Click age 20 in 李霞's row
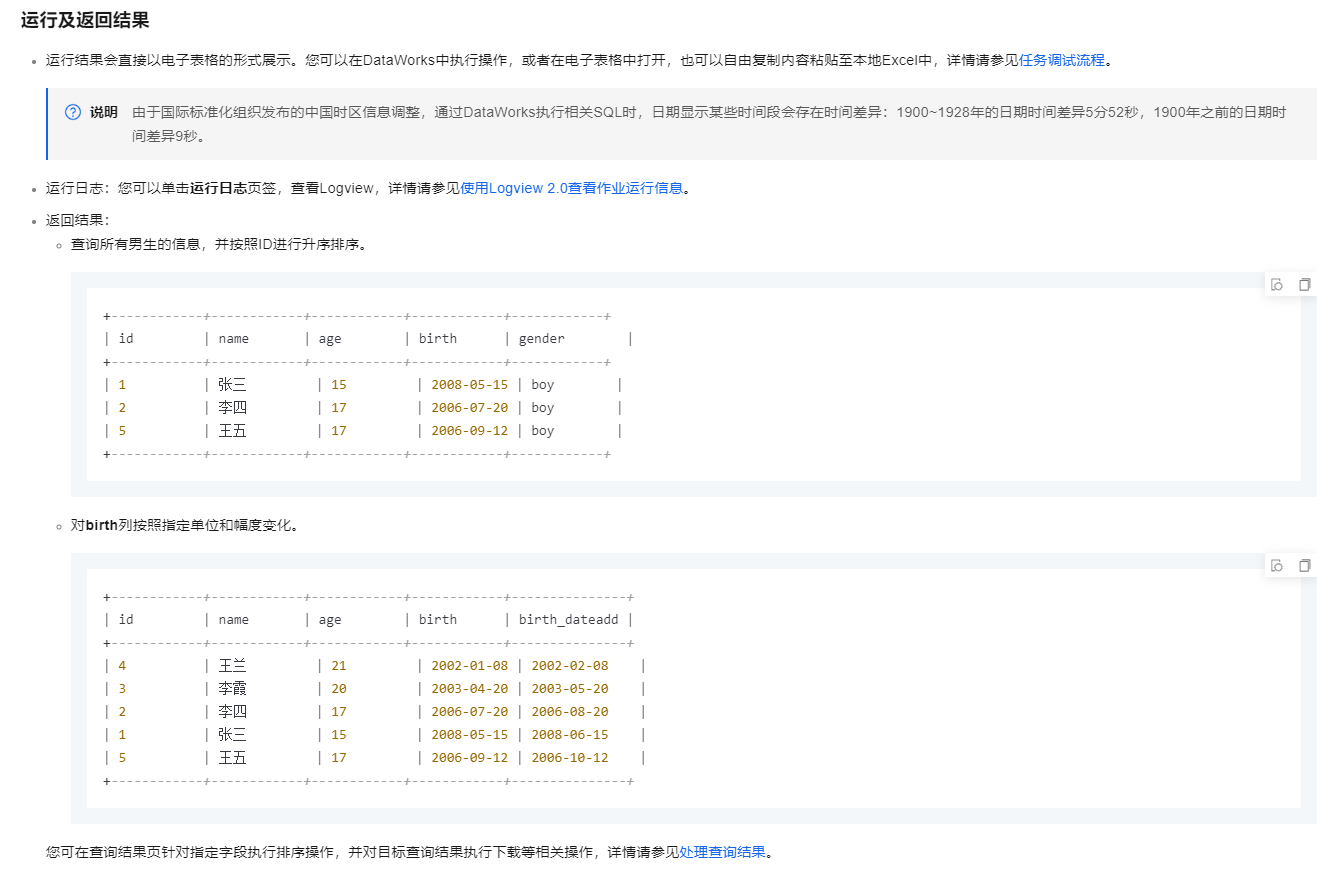 pos(339,689)
